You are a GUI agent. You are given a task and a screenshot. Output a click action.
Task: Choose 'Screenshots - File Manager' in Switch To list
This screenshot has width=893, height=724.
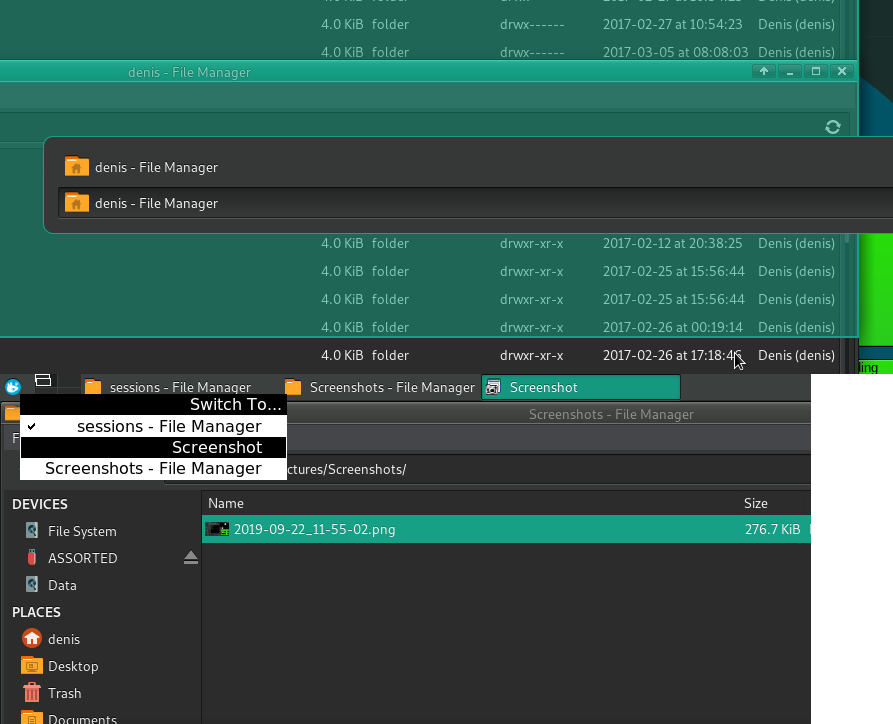[153, 468]
